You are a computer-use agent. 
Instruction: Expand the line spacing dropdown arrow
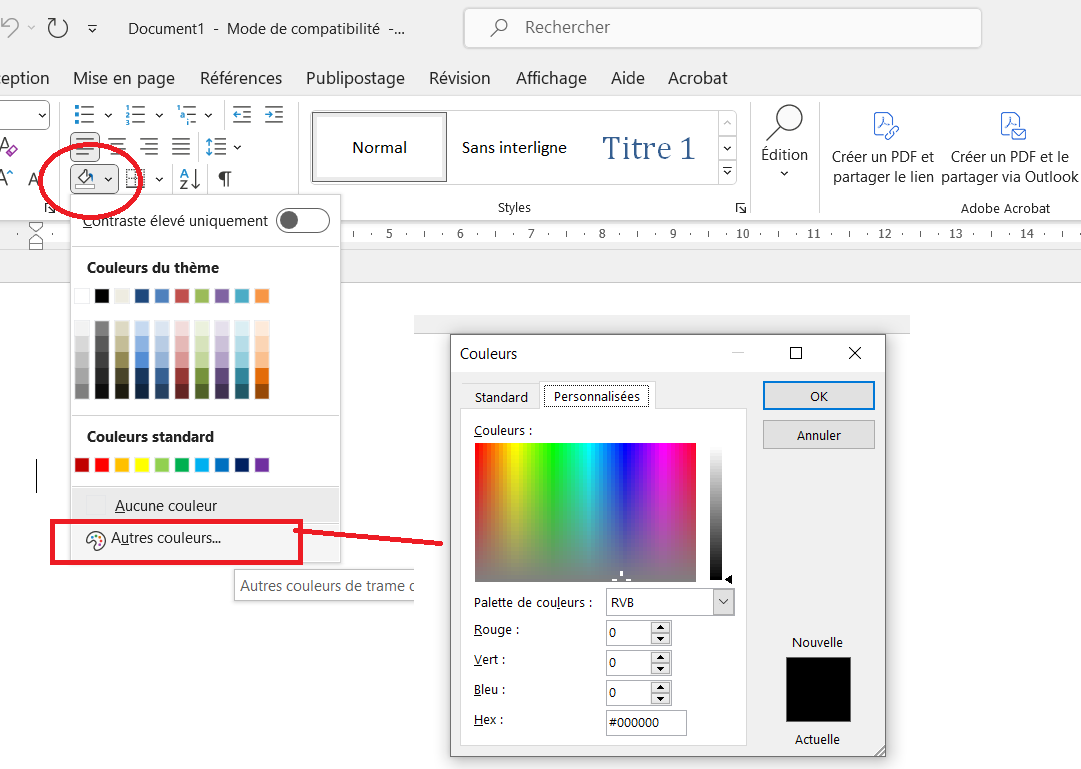tap(237, 148)
